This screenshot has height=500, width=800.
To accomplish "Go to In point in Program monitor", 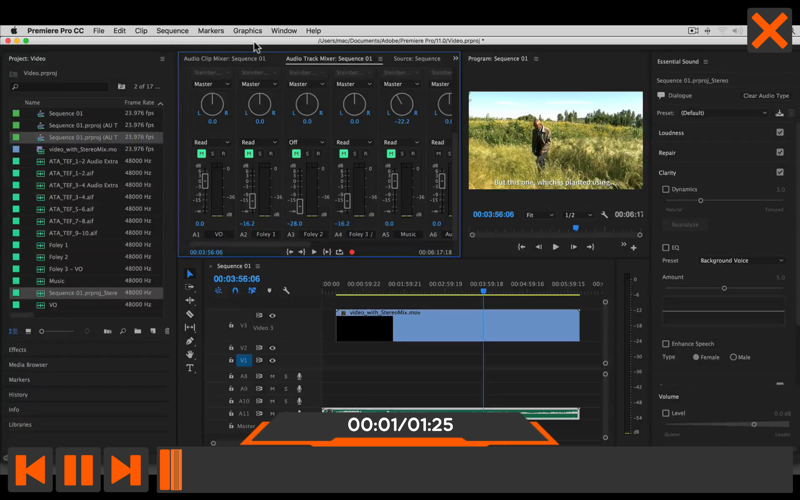I will (521, 247).
